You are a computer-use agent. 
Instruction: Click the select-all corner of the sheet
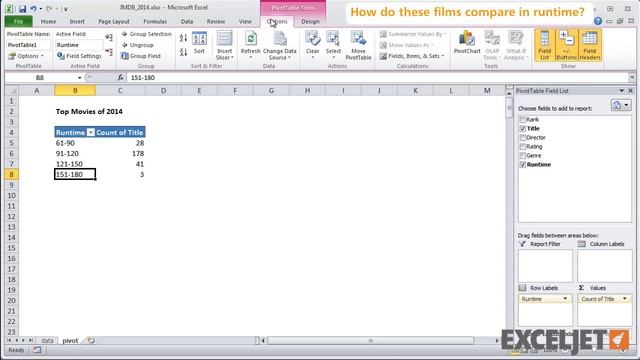pos(12,91)
